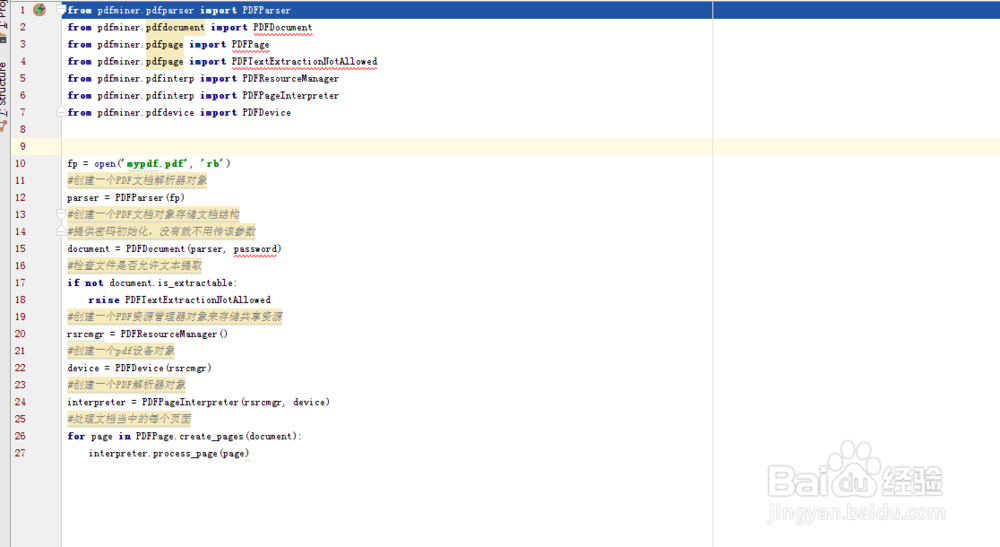Click 'interpreter.process_page(page)' on line 27
The height and width of the screenshot is (547, 1000).
168,453
